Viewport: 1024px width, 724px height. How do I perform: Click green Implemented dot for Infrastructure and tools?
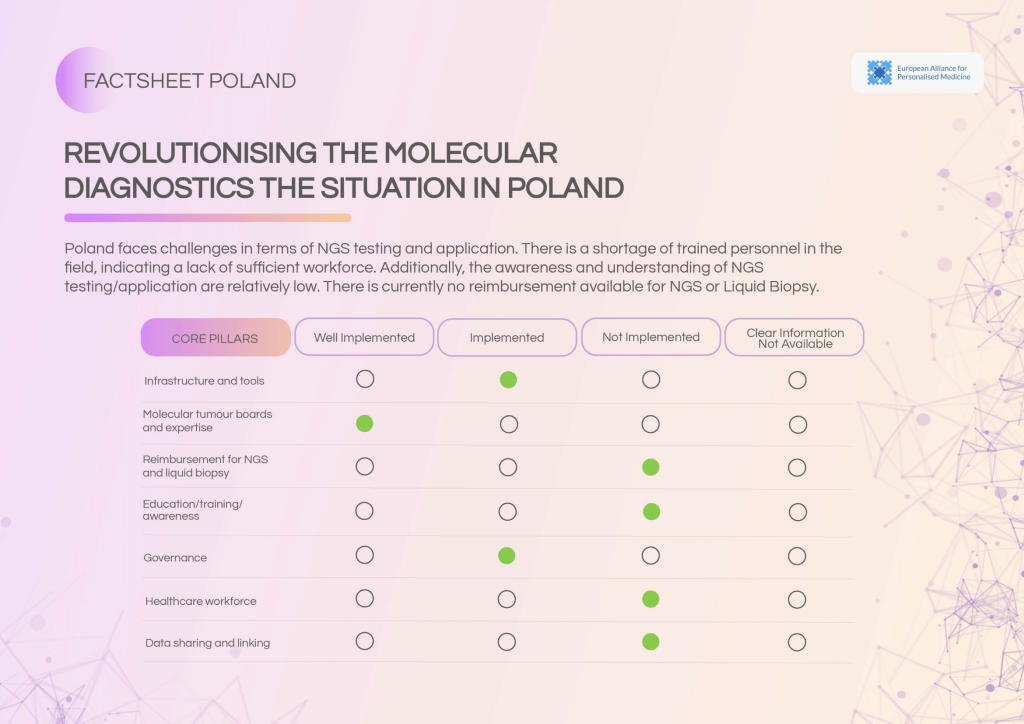click(x=508, y=380)
